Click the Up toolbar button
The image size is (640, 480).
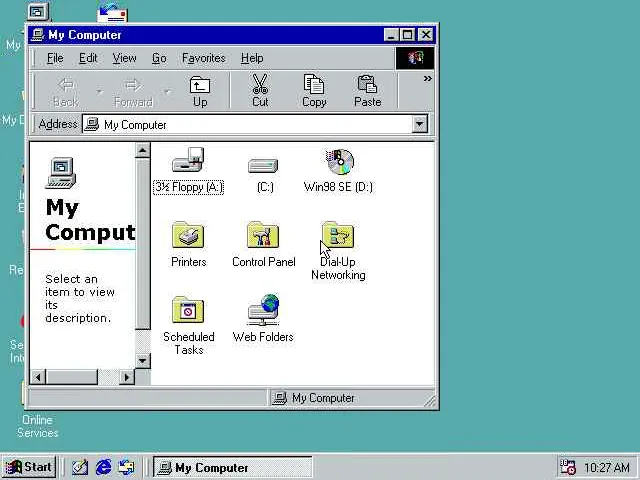(200, 91)
